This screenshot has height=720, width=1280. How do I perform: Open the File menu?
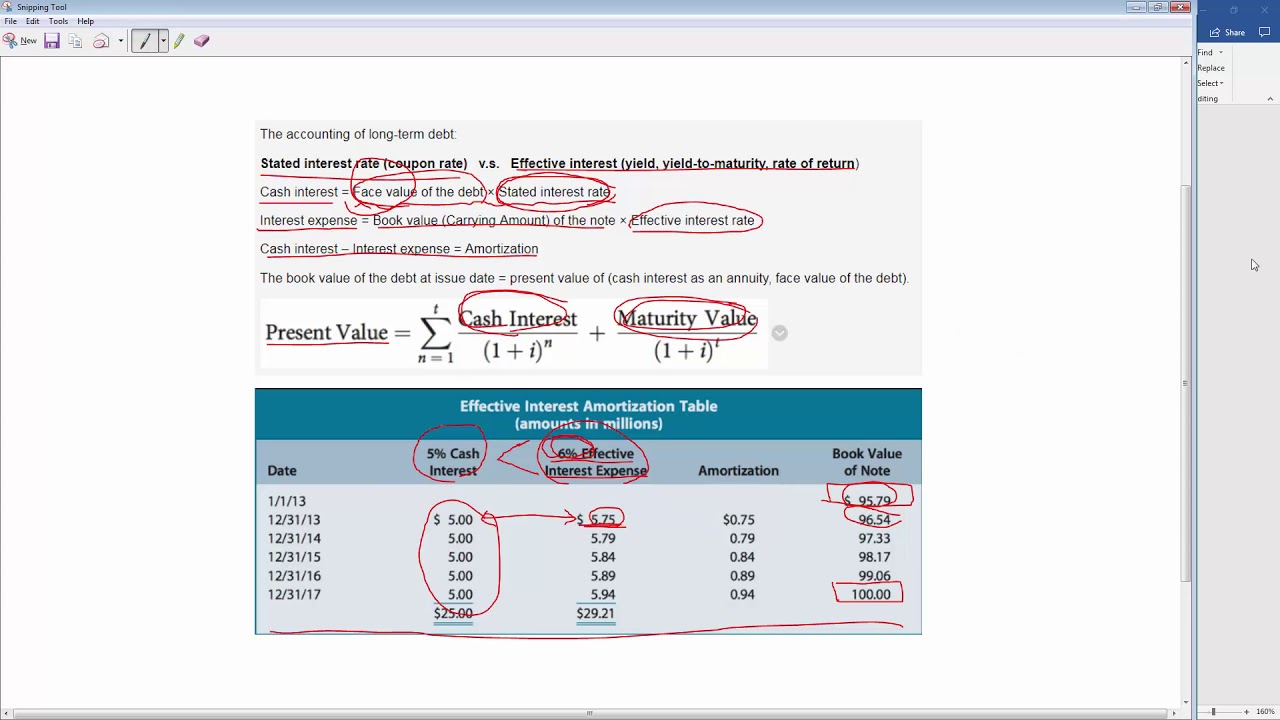[x=10, y=21]
